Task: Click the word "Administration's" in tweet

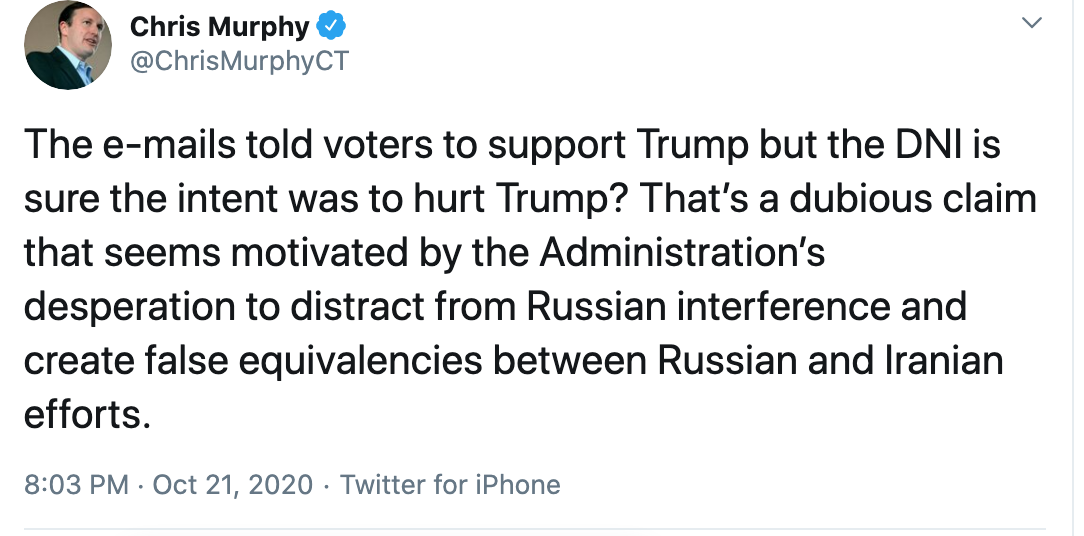Action: point(682,252)
